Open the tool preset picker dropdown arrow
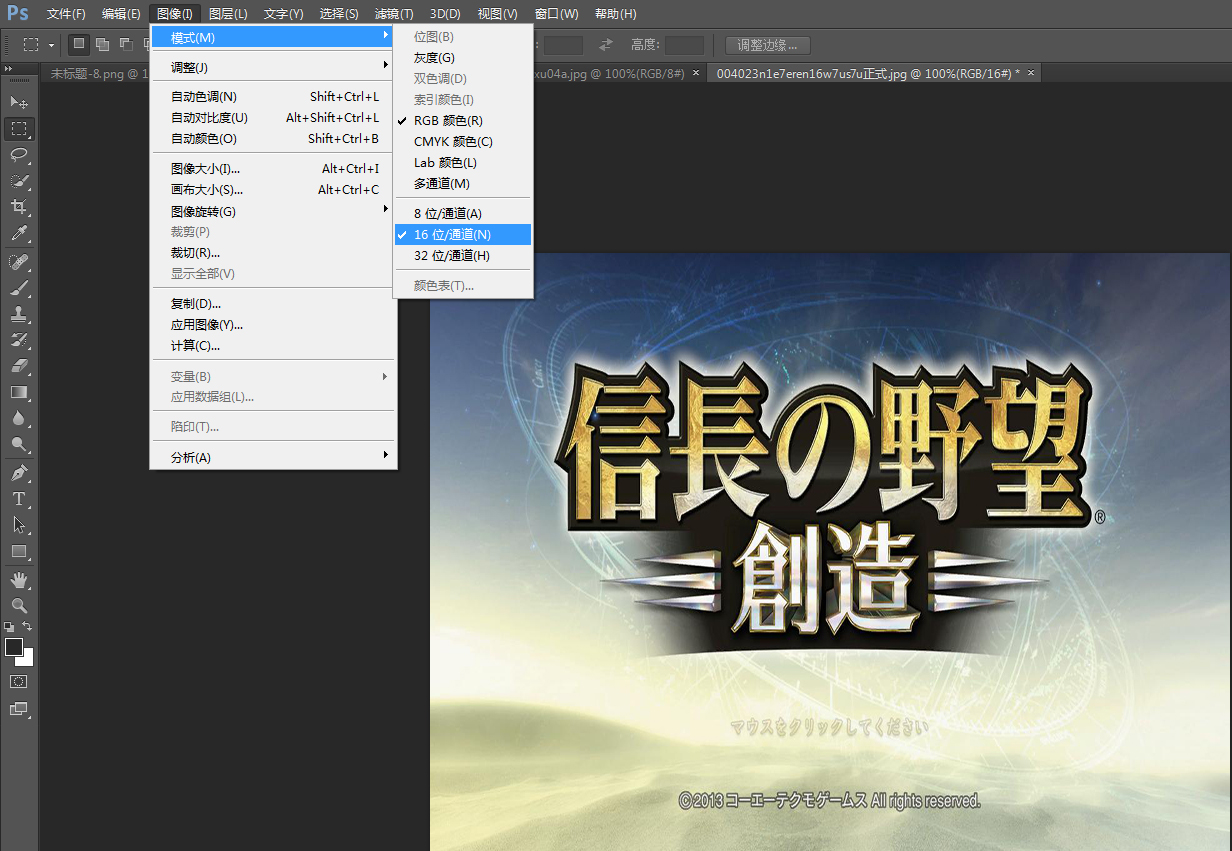The width and height of the screenshot is (1232, 851). click(x=51, y=45)
